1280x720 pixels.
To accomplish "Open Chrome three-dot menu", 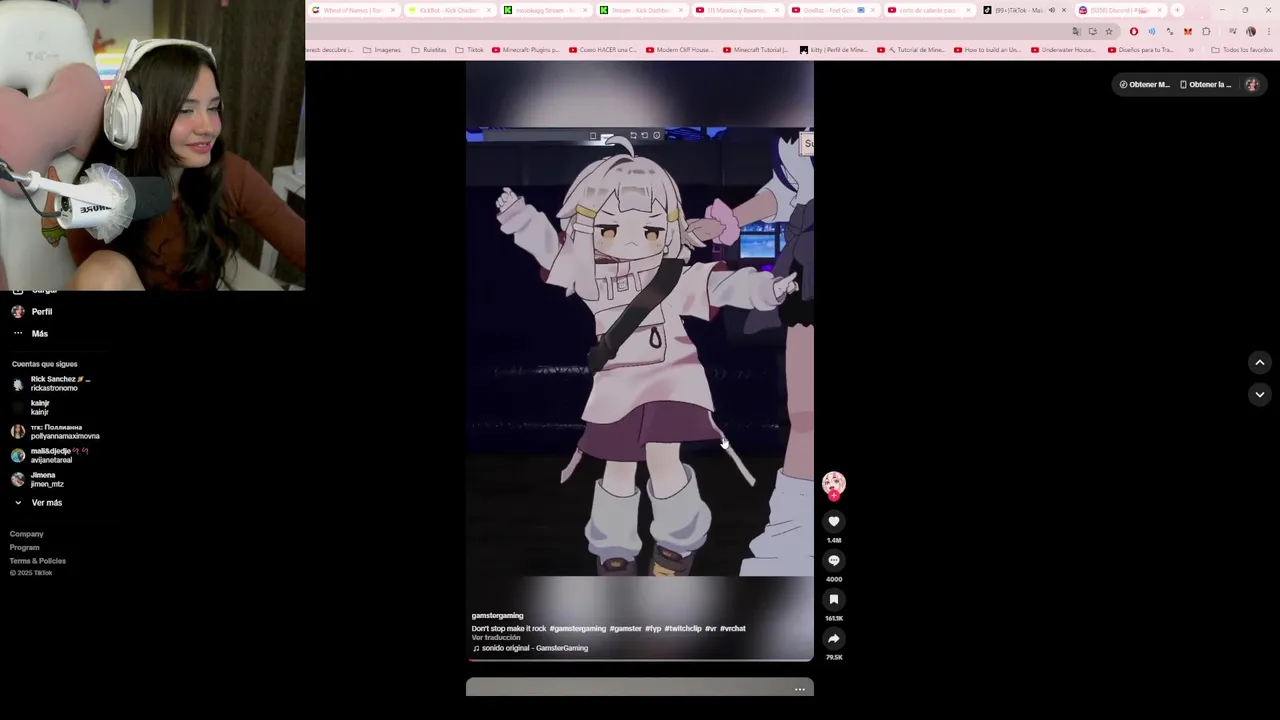I will (1269, 31).
